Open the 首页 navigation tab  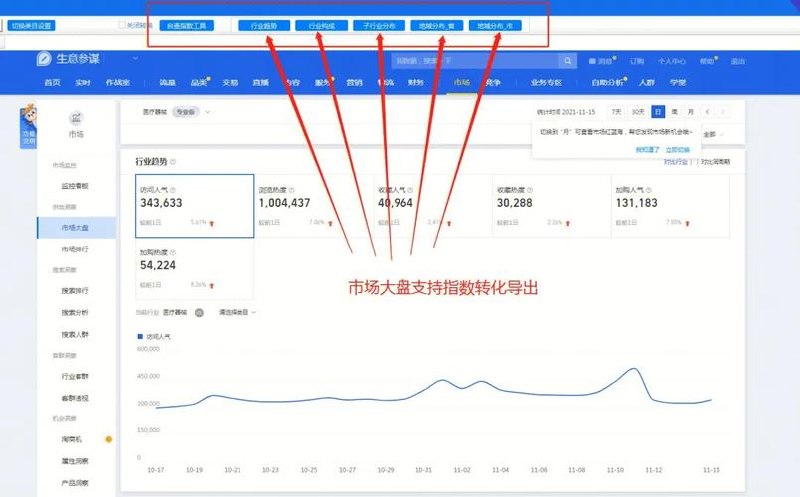[53, 82]
